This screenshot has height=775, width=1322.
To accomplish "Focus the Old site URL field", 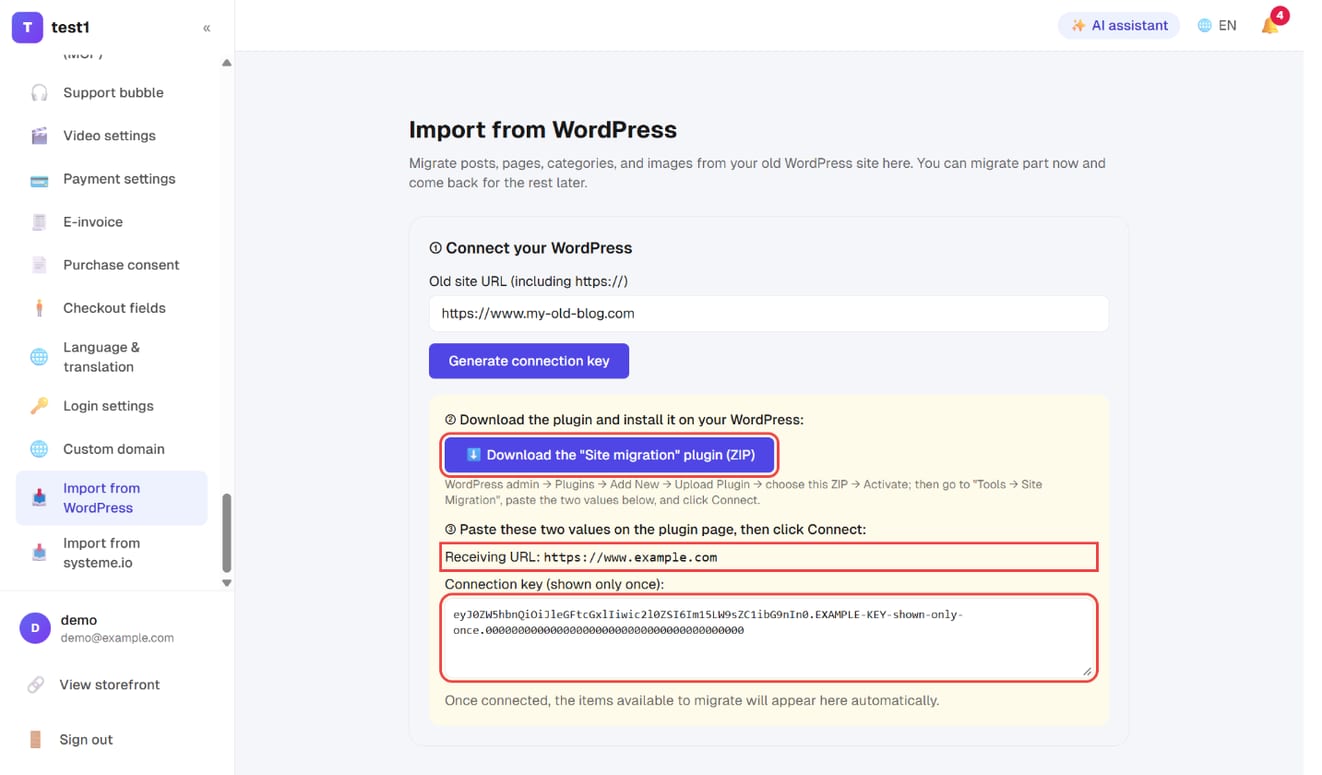I will (x=769, y=313).
